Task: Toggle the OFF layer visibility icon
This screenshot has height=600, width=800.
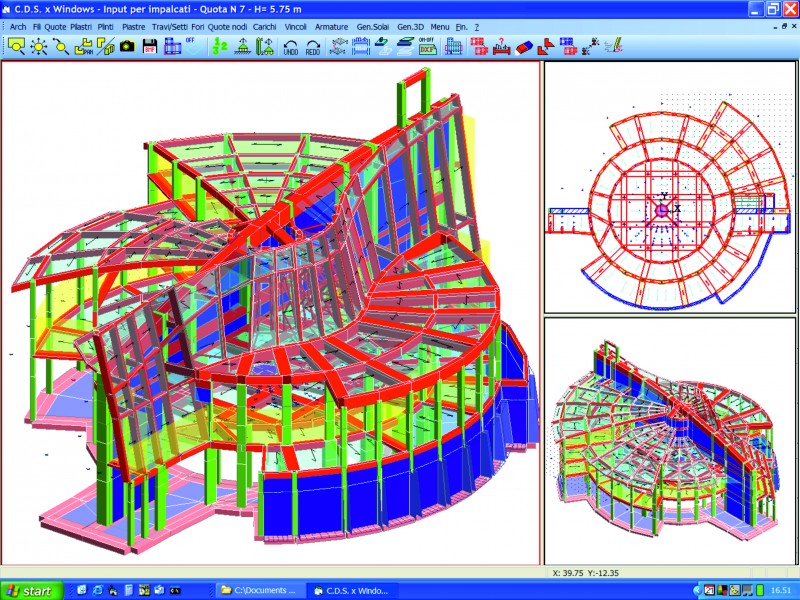Action: pyautogui.click(x=194, y=45)
